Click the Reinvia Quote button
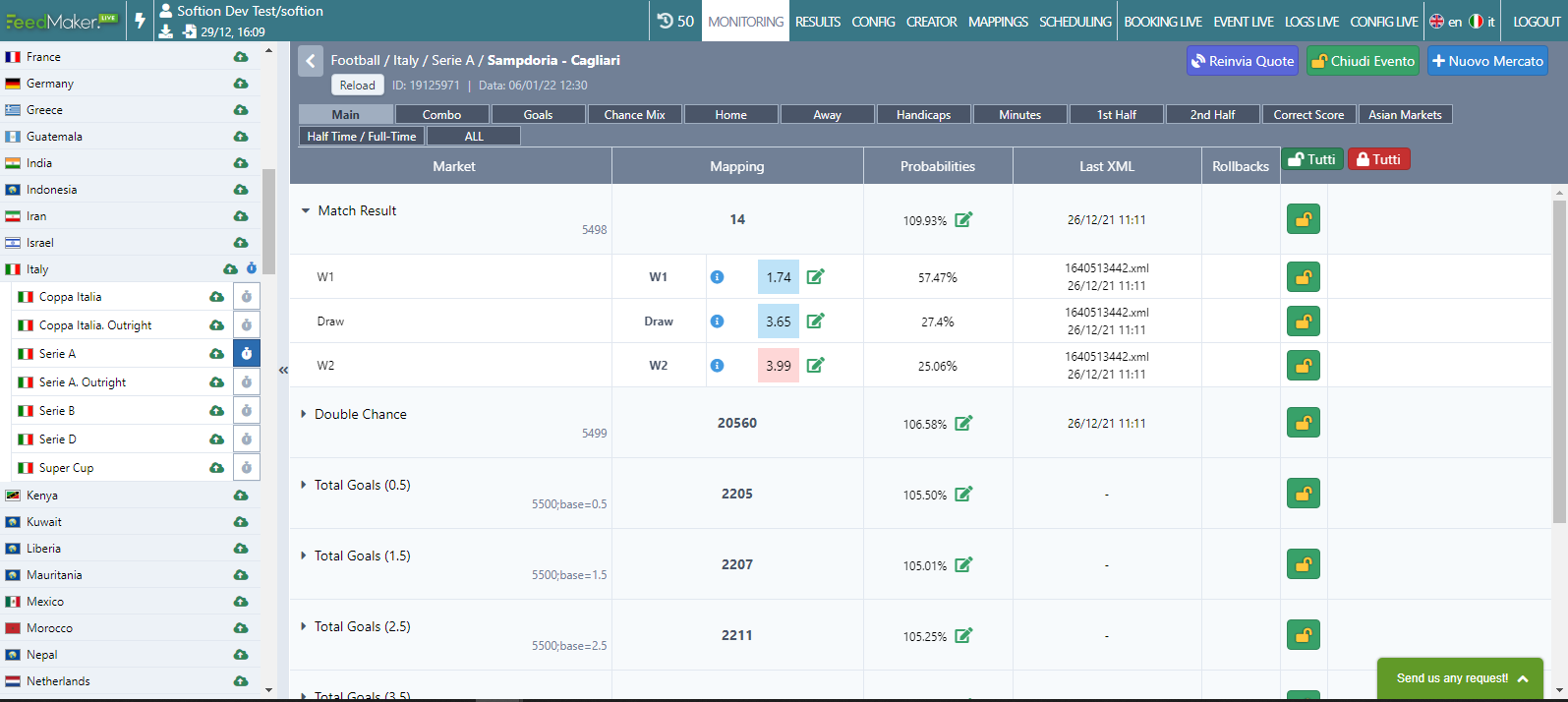This screenshot has width=1568, height=702. click(1243, 61)
